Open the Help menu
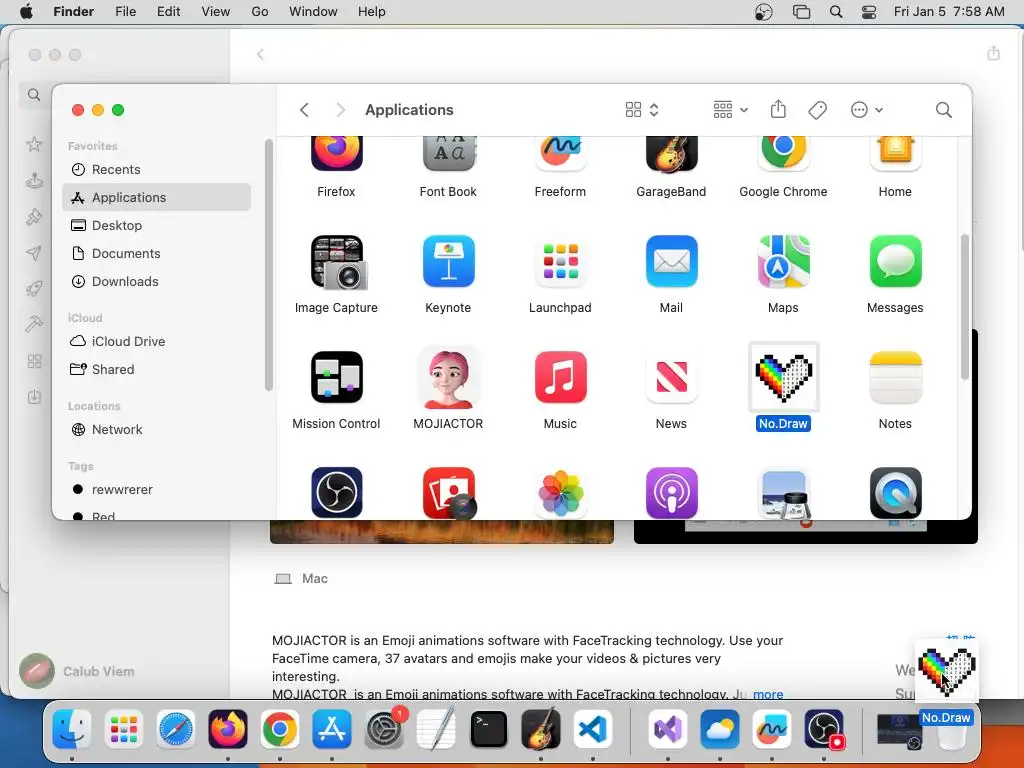1024x768 pixels. 372,12
